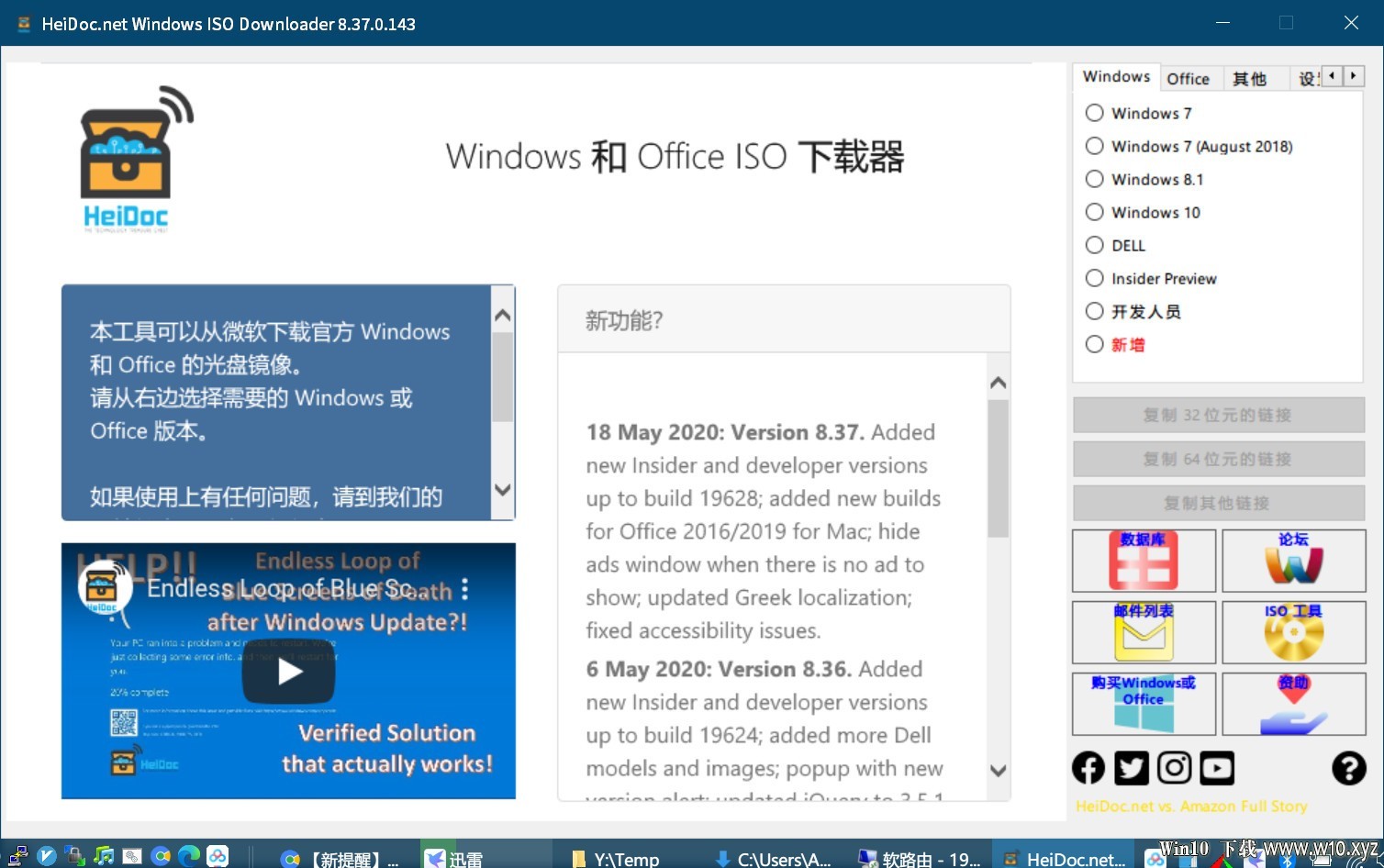Select the DELL radio option
Image resolution: width=1384 pixels, height=868 pixels.
(1115, 245)
